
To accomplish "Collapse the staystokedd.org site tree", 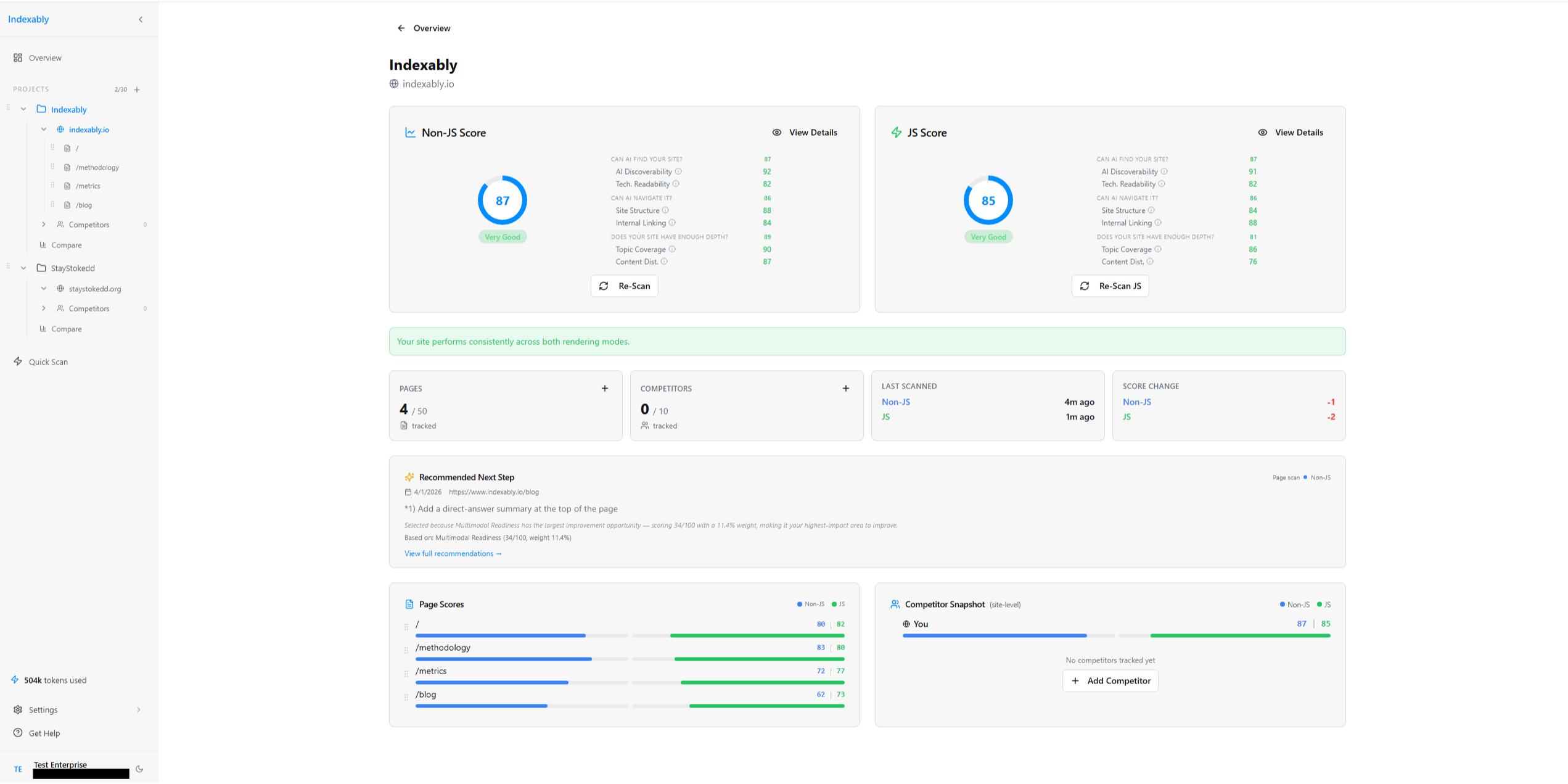I will point(44,289).
